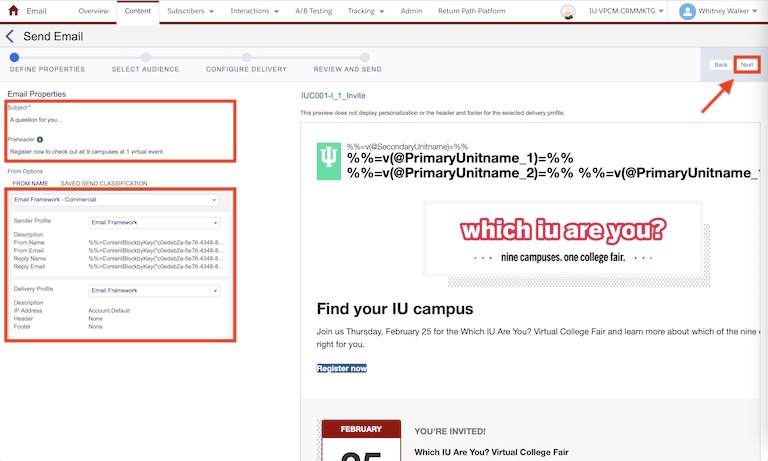This screenshot has height=461, width=768.
Task: Expand the Interactions menu
Action: tap(255, 11)
